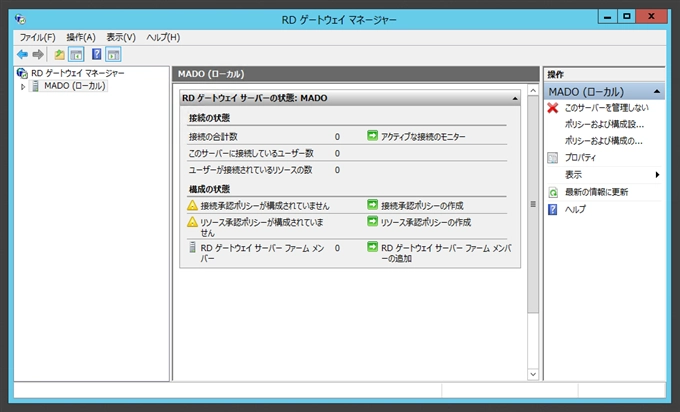
Task: Open 接続承認ポリシーの作成 link
Action: tap(422, 205)
